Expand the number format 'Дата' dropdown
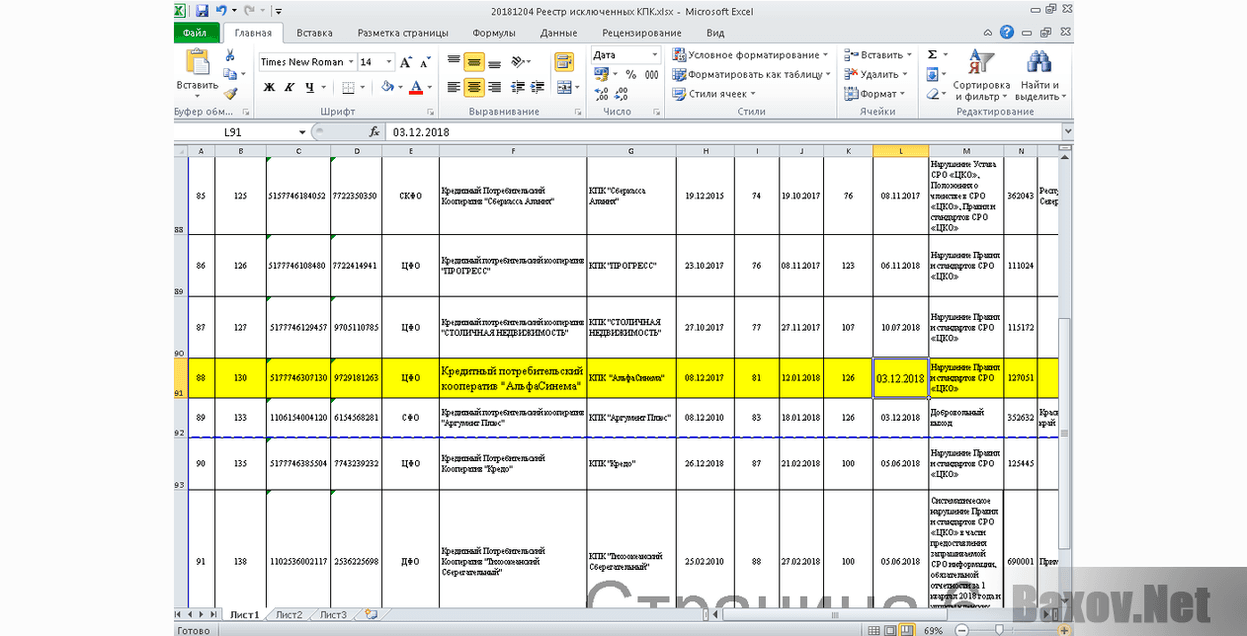The height and width of the screenshot is (636, 1247). pyautogui.click(x=655, y=55)
